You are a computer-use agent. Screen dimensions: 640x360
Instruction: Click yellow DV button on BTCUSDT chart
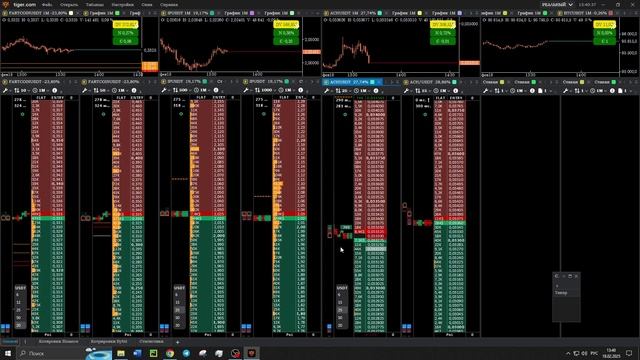pyautogui.click(x=604, y=24)
